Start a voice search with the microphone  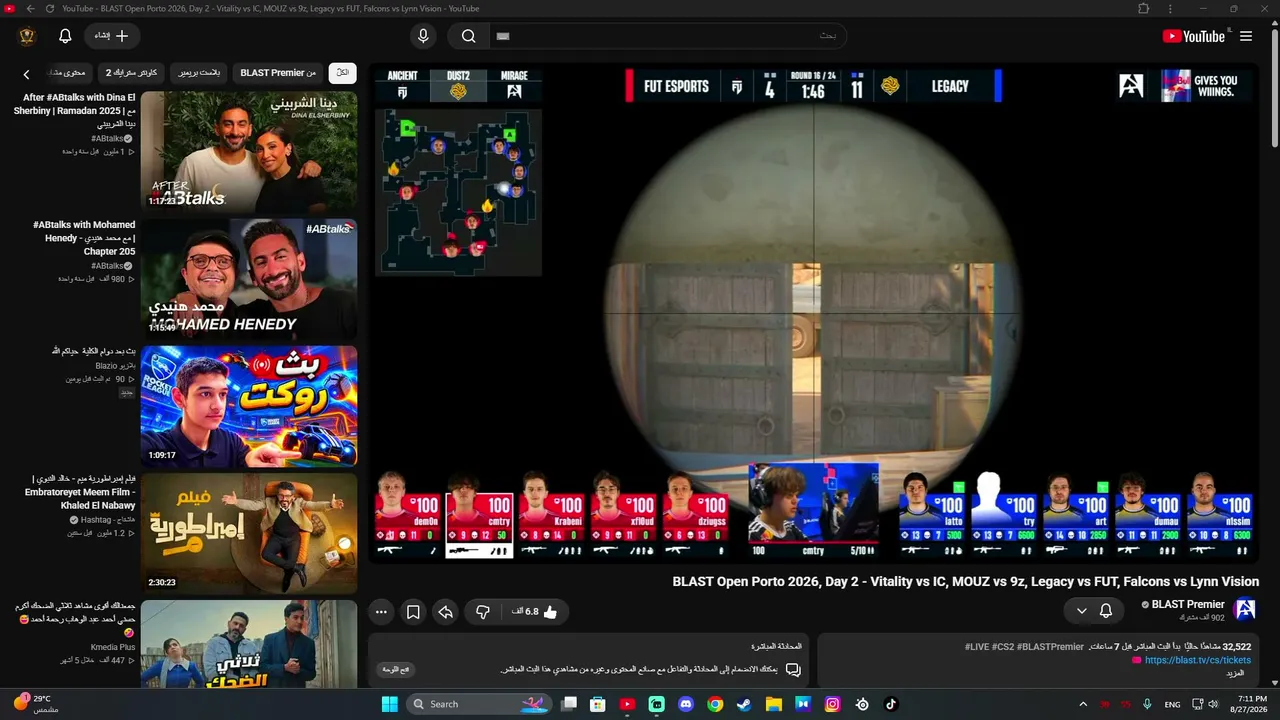(423, 36)
